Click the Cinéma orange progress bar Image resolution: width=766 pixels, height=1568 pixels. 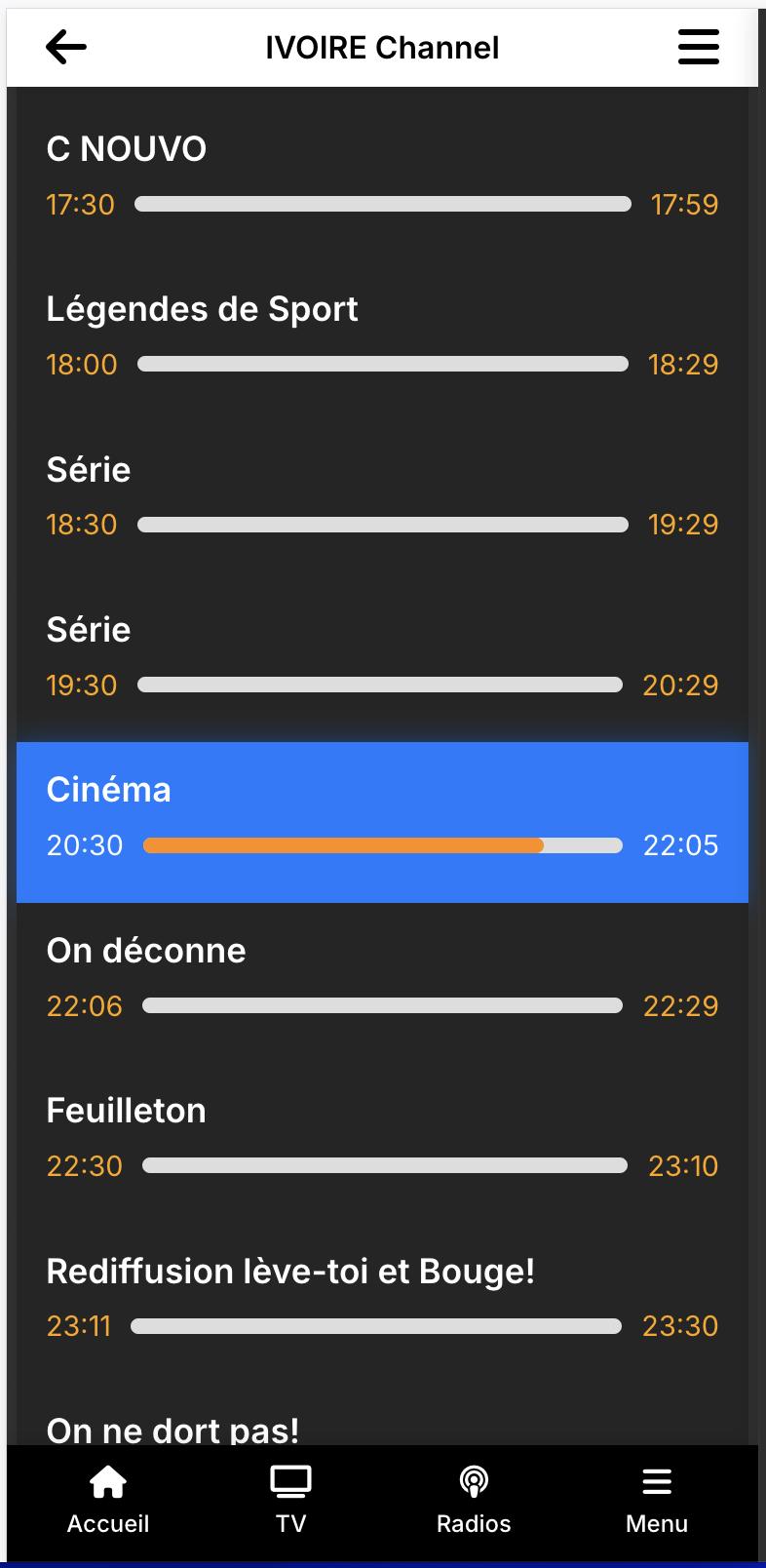click(343, 845)
